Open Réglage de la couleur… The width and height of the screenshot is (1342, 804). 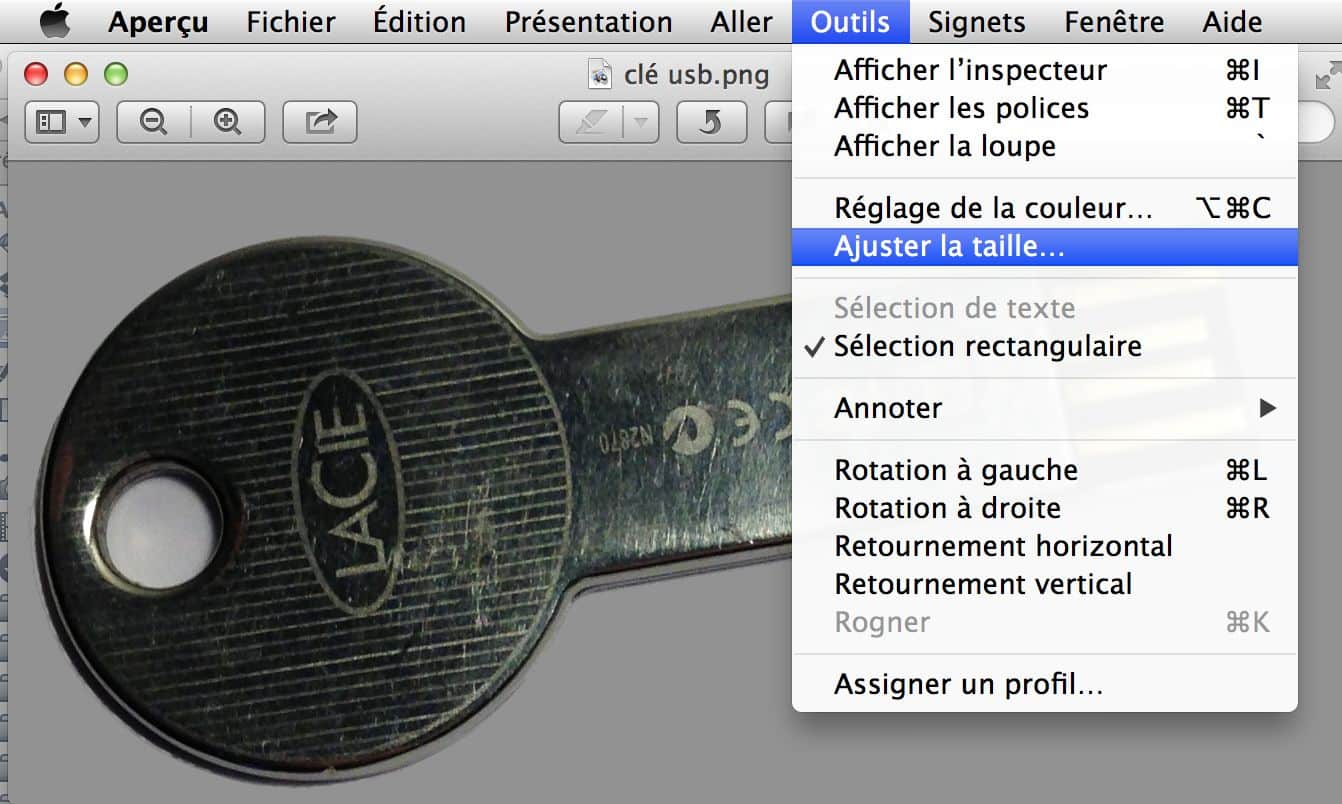point(1045,208)
